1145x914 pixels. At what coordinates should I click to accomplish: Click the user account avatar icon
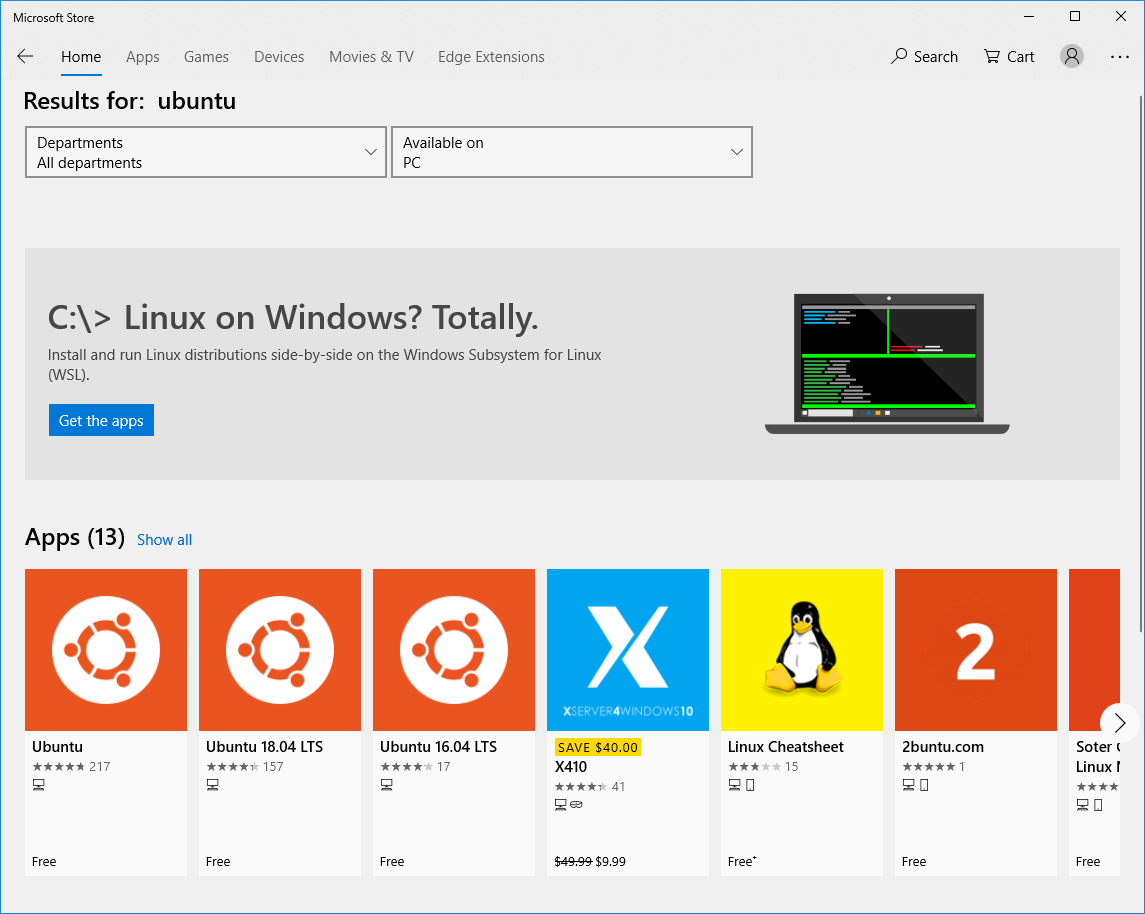tap(1072, 57)
